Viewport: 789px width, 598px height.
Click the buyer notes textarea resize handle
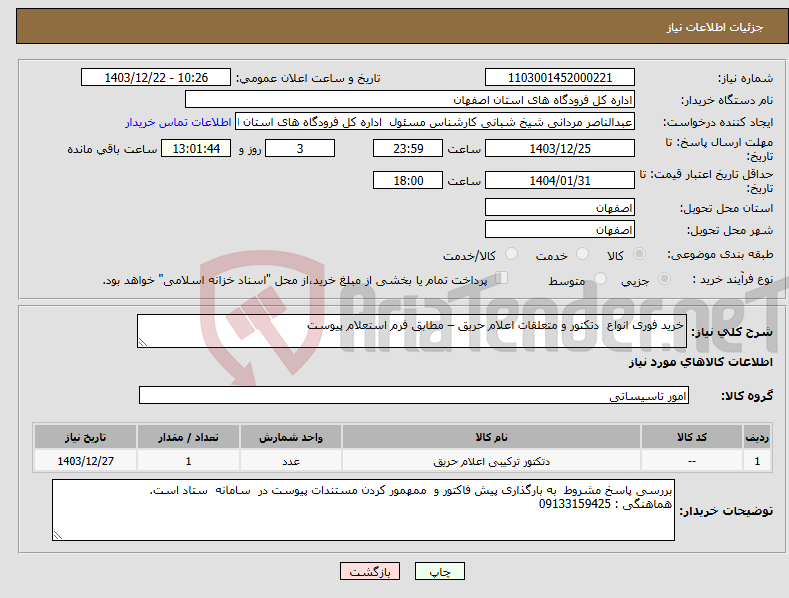pyautogui.click(x=58, y=535)
